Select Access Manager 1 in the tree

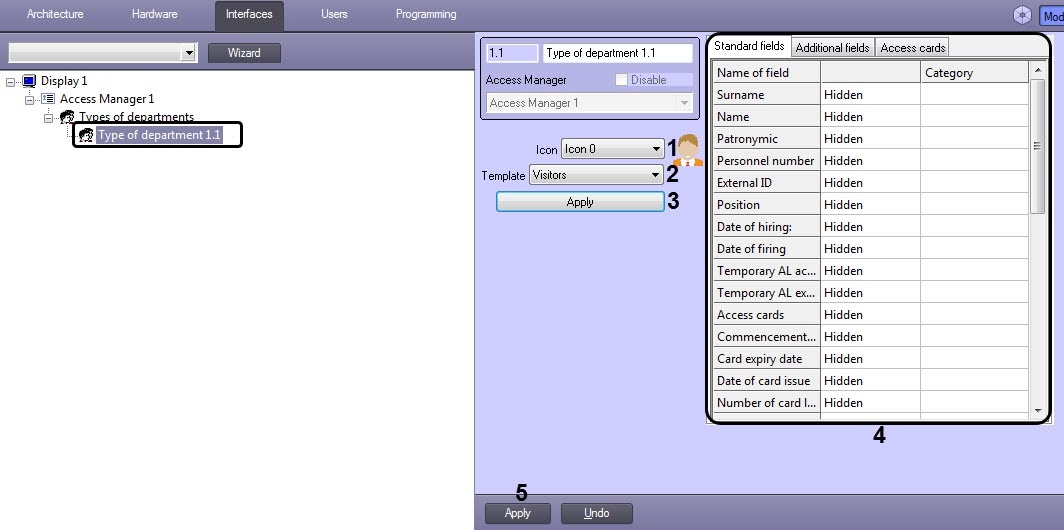pos(107,99)
